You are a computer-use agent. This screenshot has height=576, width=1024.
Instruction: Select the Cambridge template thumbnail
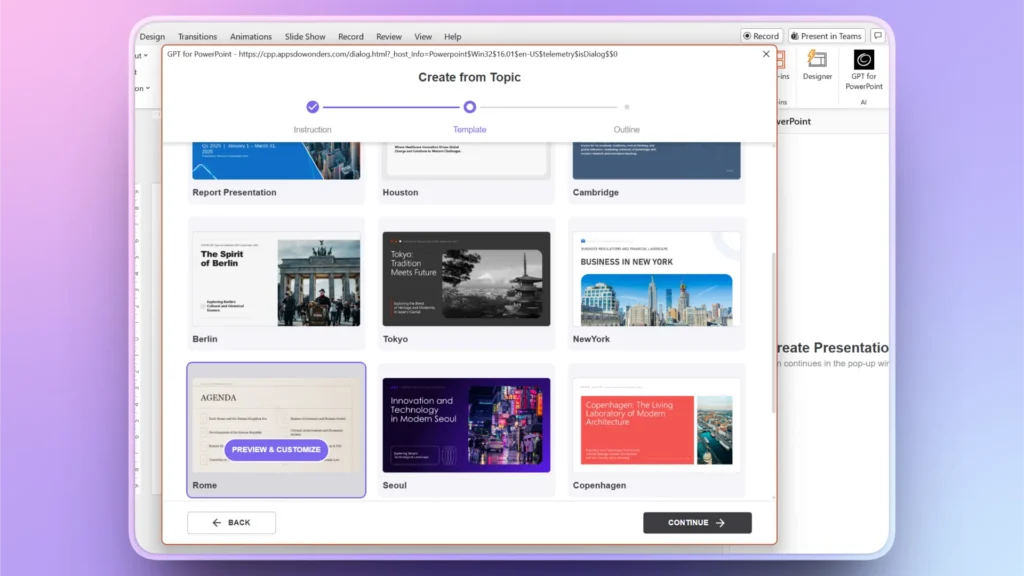coord(656,161)
